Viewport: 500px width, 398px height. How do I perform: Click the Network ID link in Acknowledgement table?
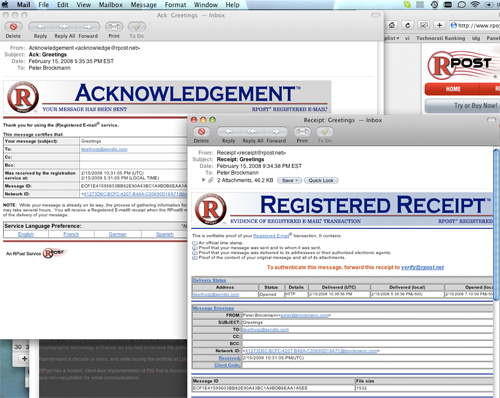[135, 194]
